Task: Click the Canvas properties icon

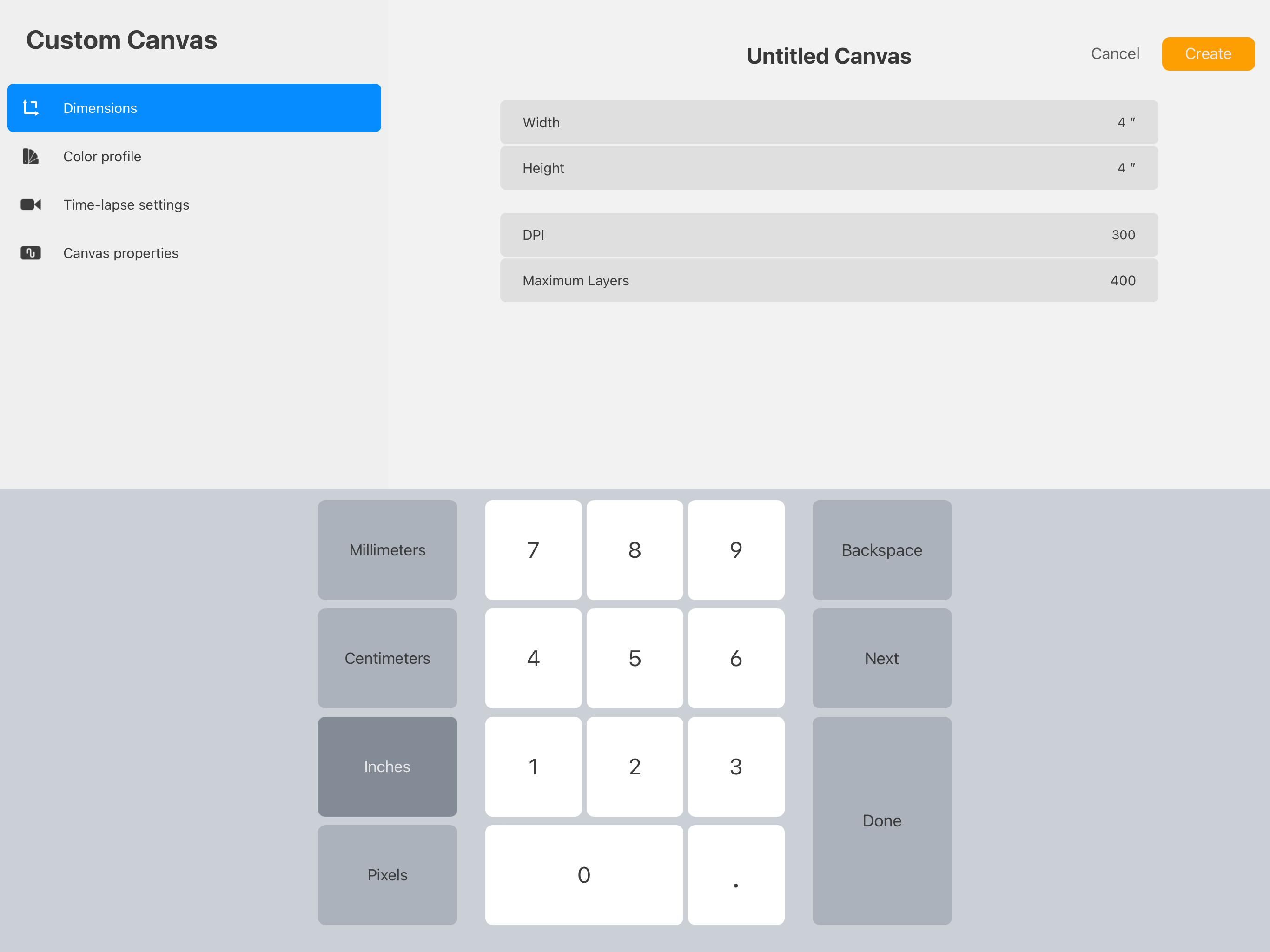Action: [x=30, y=252]
